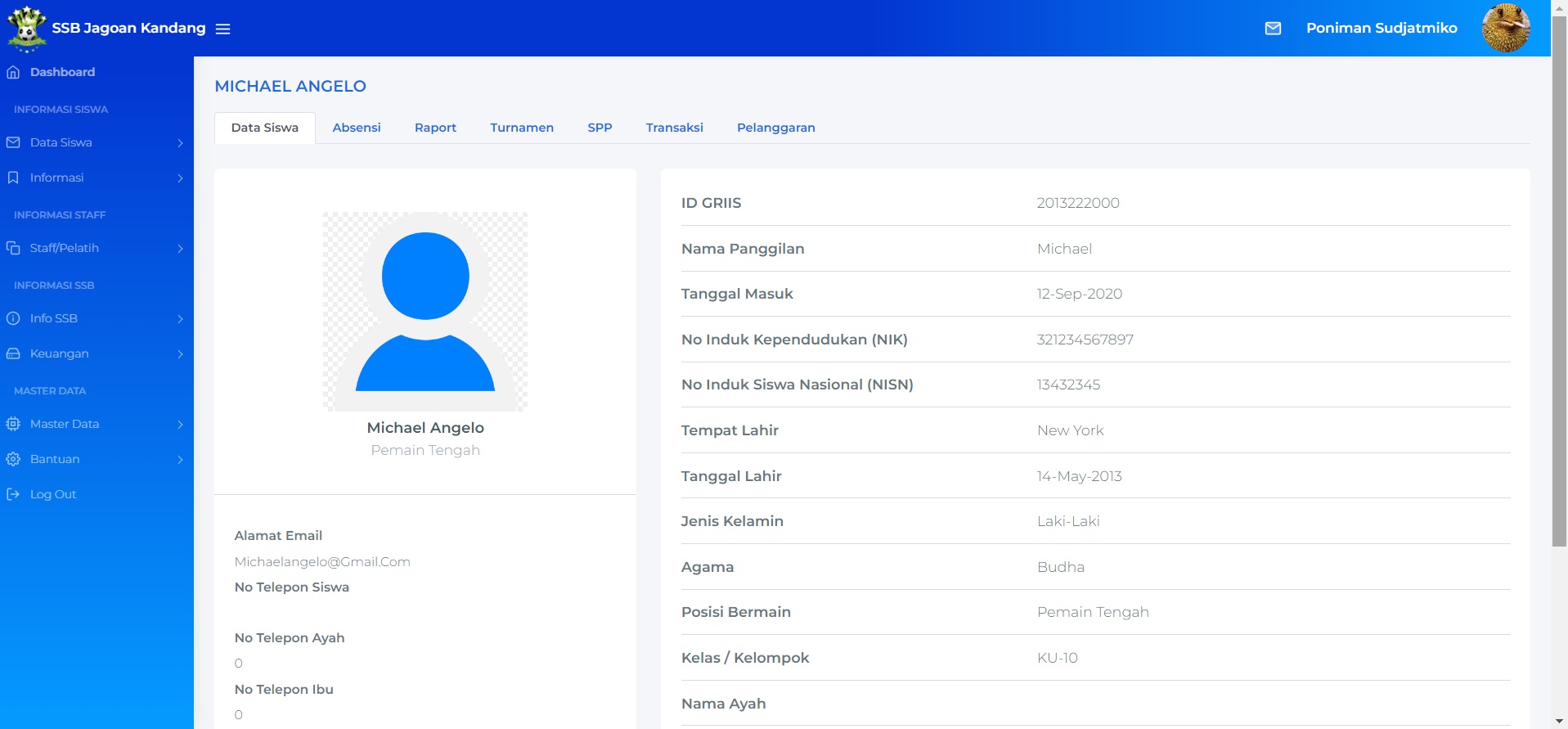Image resolution: width=1568 pixels, height=729 pixels.
Task: Expand the Staff/Pelatih submenu chevron
Action: [180, 249]
